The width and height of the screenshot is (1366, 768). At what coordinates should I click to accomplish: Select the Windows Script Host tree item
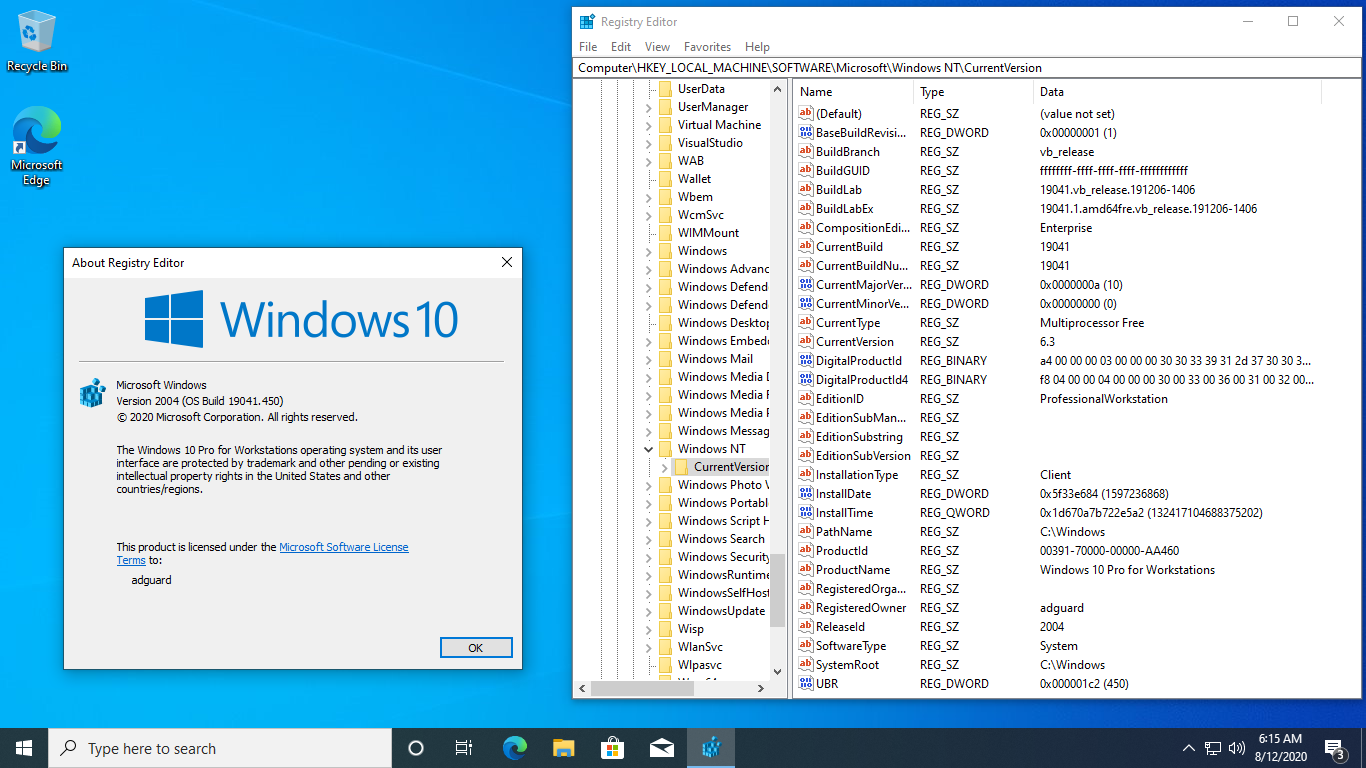723,521
